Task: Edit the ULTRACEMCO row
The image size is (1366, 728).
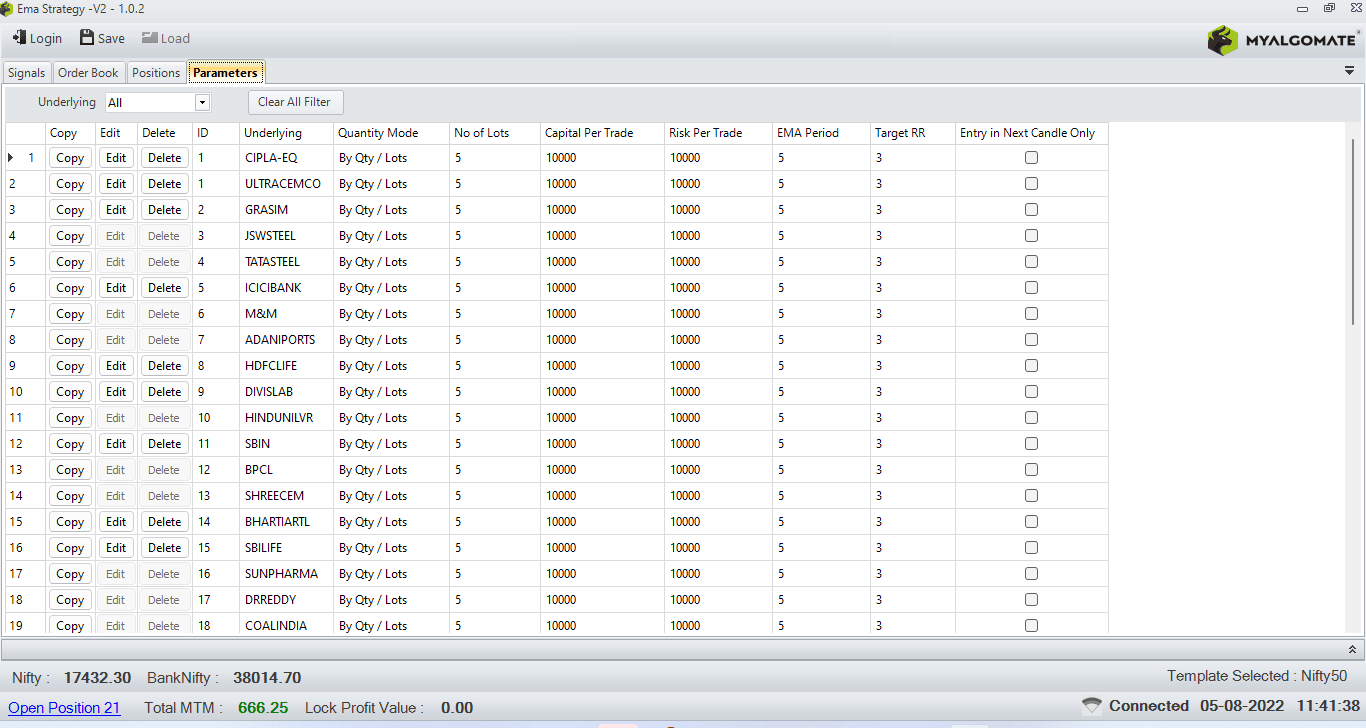Action: click(116, 184)
